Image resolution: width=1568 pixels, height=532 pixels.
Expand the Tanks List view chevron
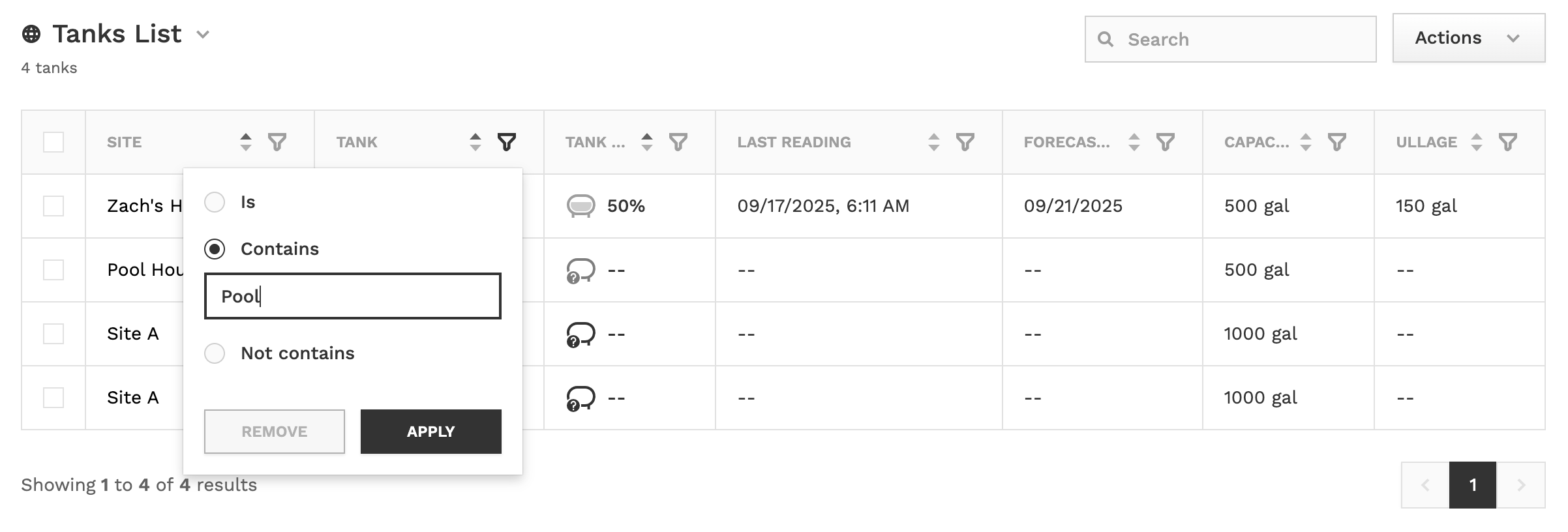point(203,35)
